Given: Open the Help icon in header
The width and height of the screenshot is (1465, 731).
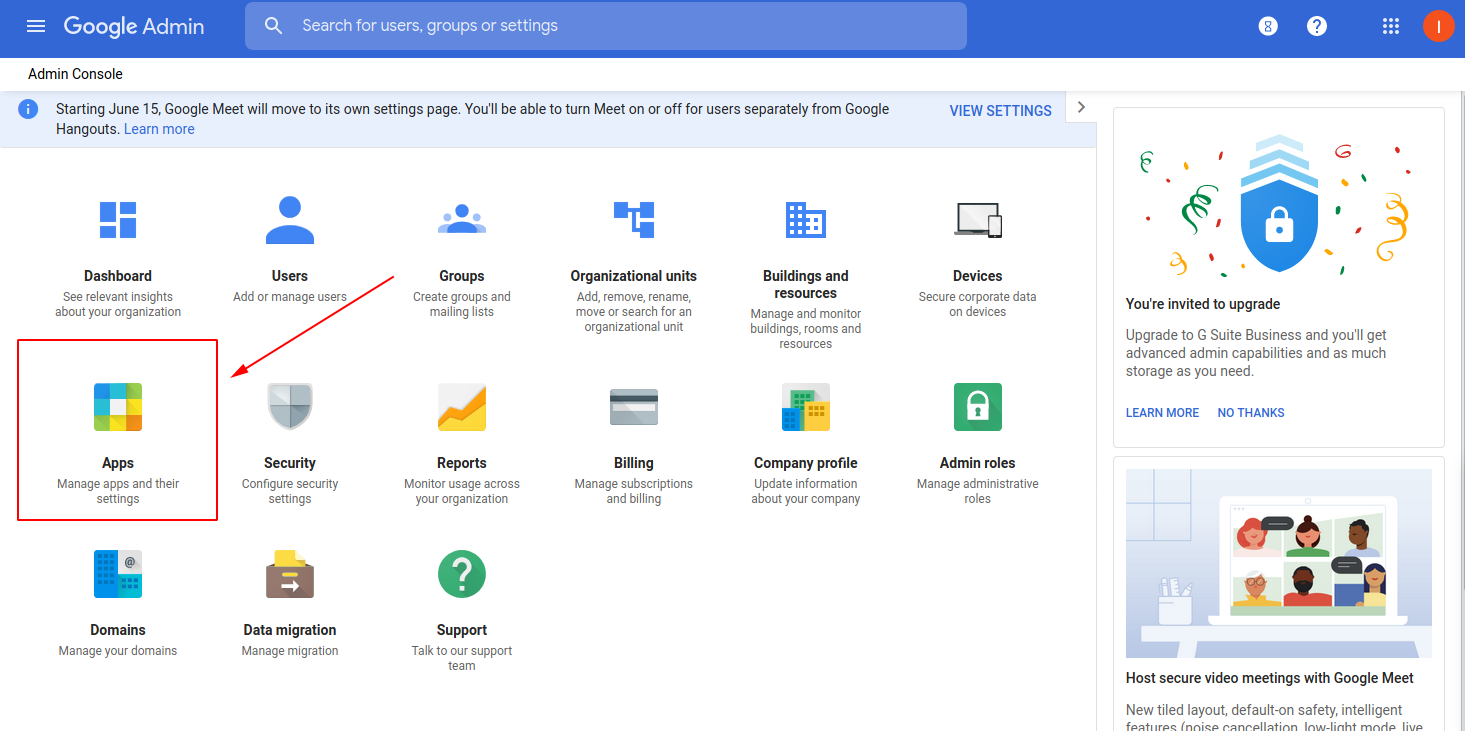Looking at the screenshot, I should [x=1317, y=26].
